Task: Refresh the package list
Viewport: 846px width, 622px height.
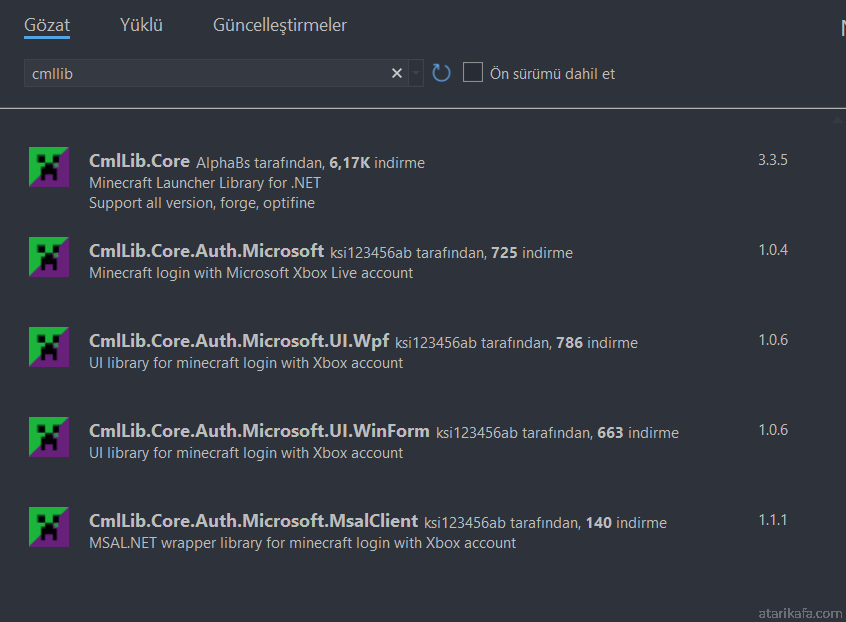Action: pos(441,73)
